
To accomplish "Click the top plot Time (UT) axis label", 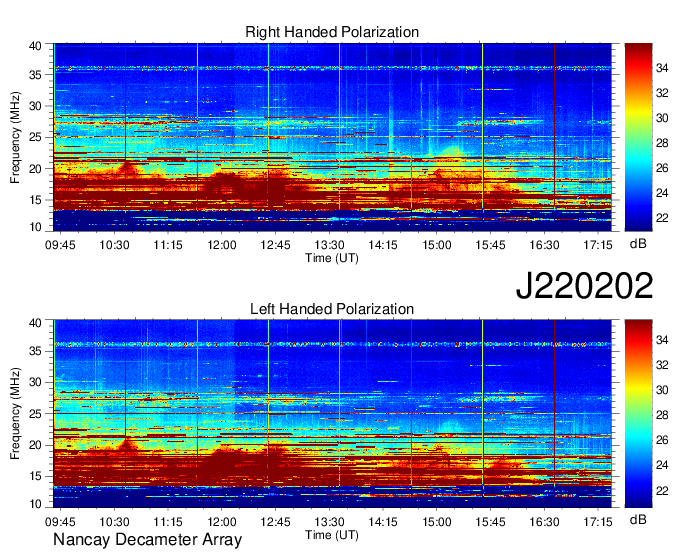I will tap(332, 258).
